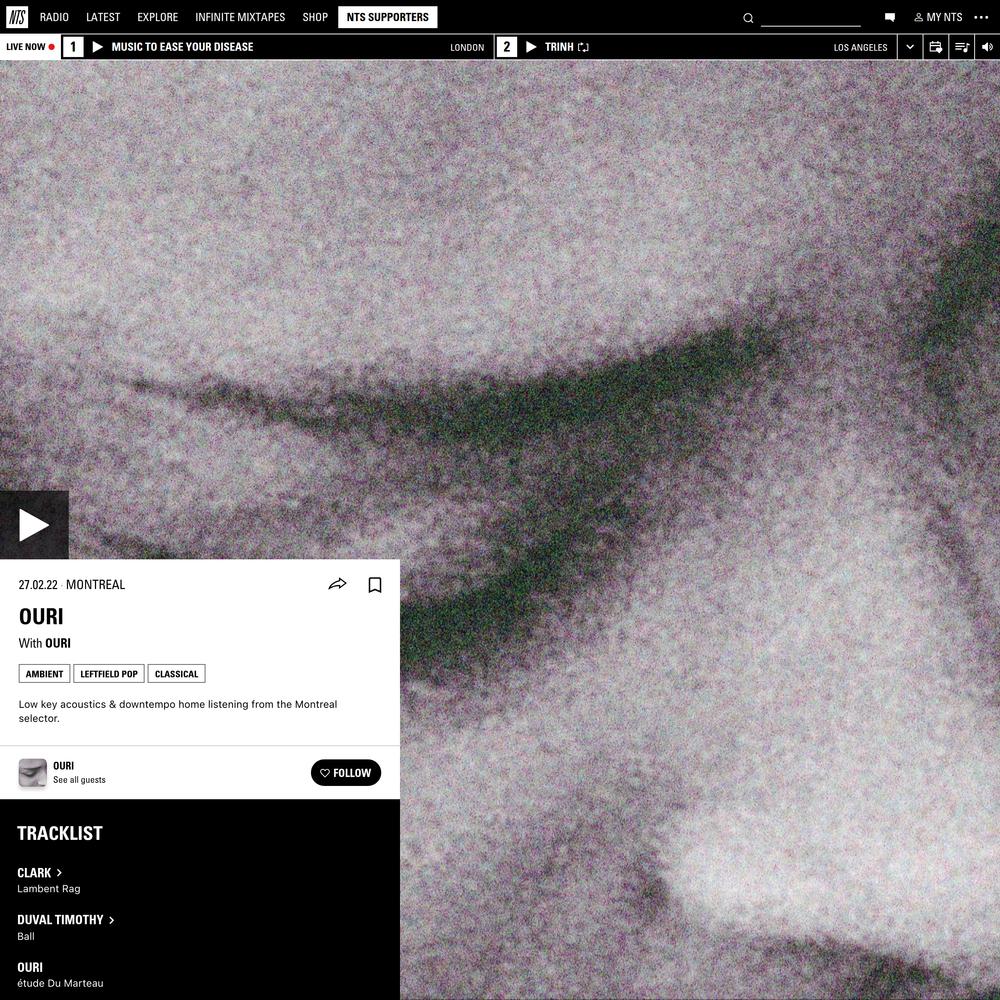Select the Classical genre tag

(x=177, y=673)
